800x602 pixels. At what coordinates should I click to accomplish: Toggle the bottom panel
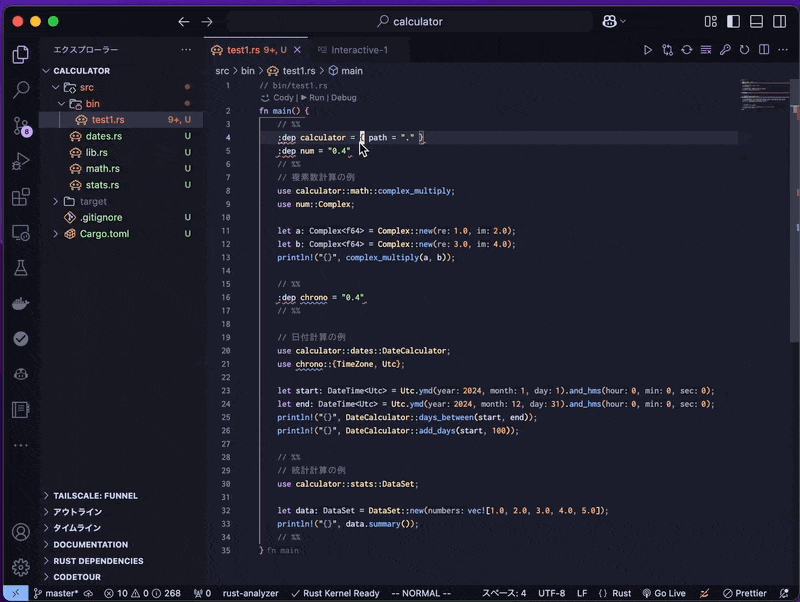pyautogui.click(x=757, y=21)
